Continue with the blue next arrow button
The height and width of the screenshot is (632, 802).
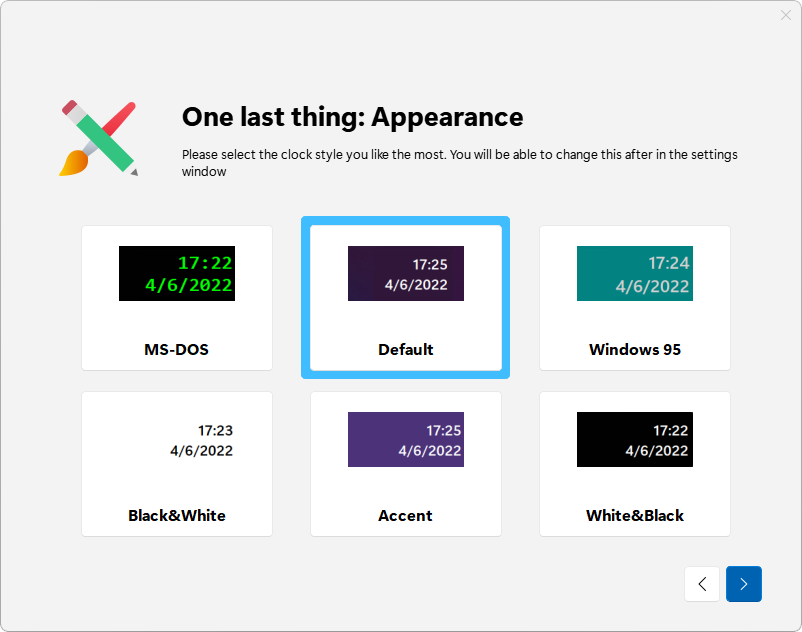[x=743, y=583]
